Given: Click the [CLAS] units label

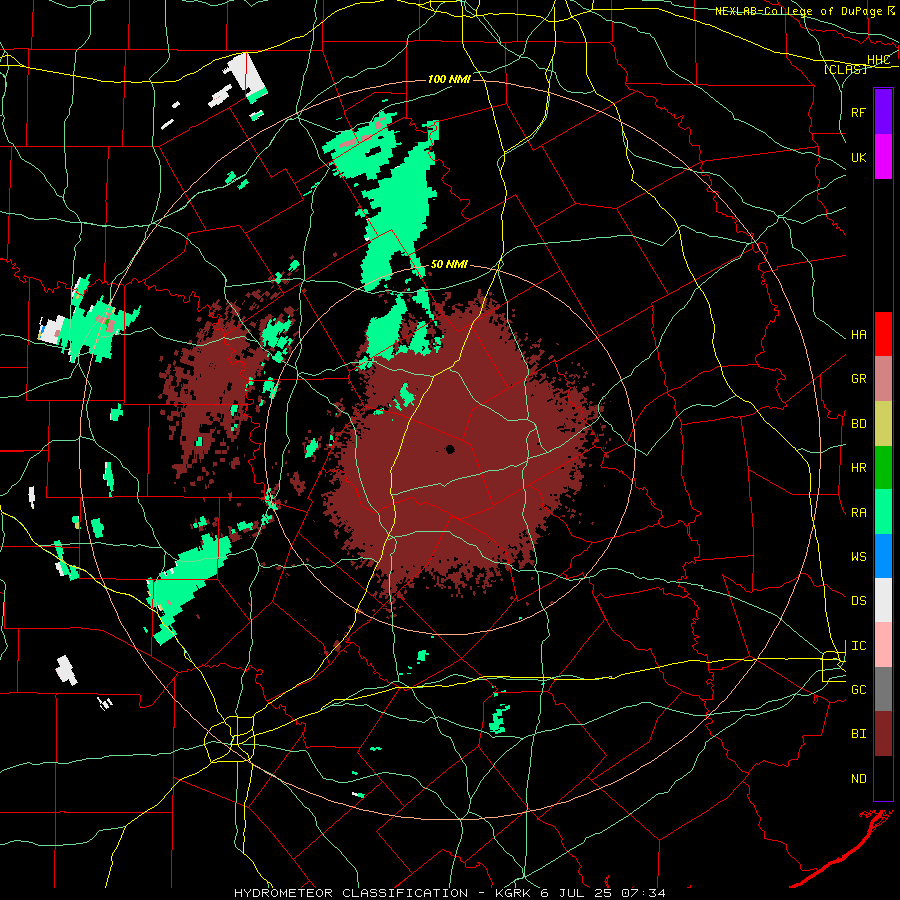Looking at the screenshot, I should tap(845, 69).
